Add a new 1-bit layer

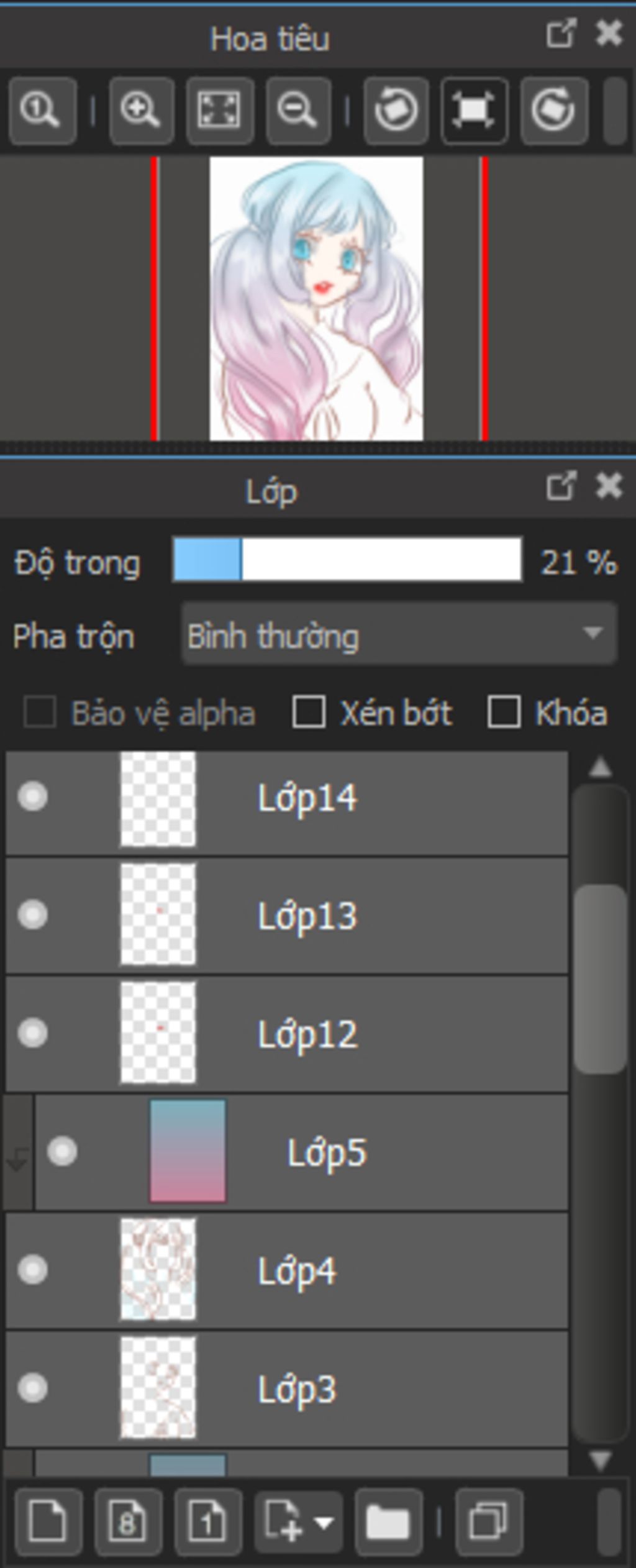pyautogui.click(x=207, y=1521)
